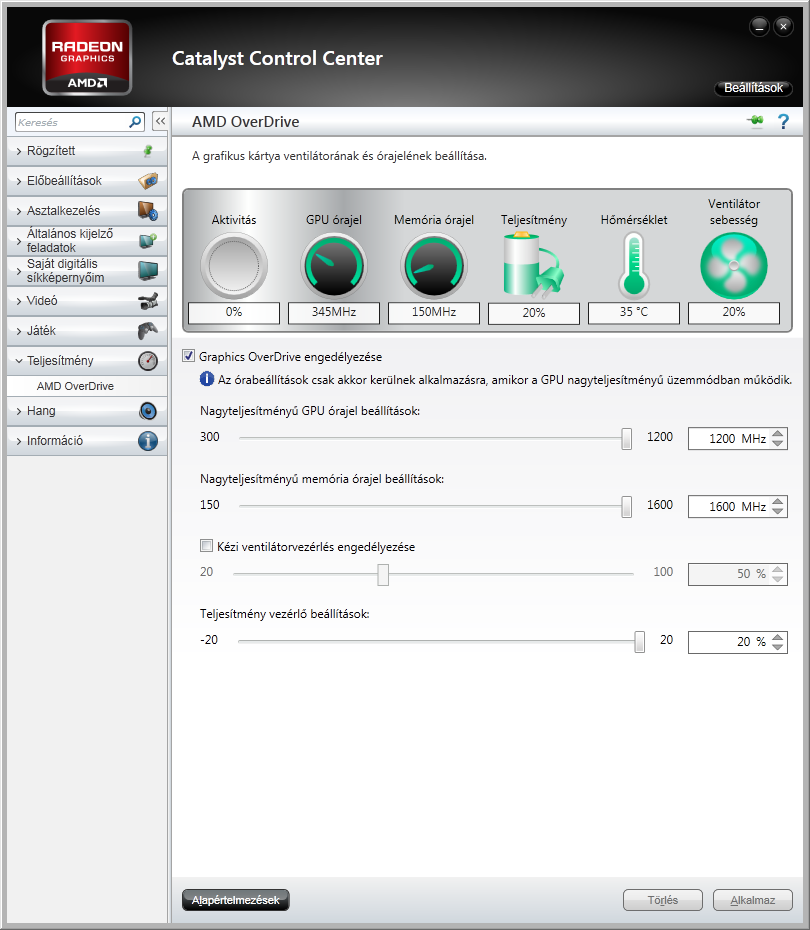Click the Aktivitás gauge dial
This screenshot has height=930, width=810.
coord(234,266)
